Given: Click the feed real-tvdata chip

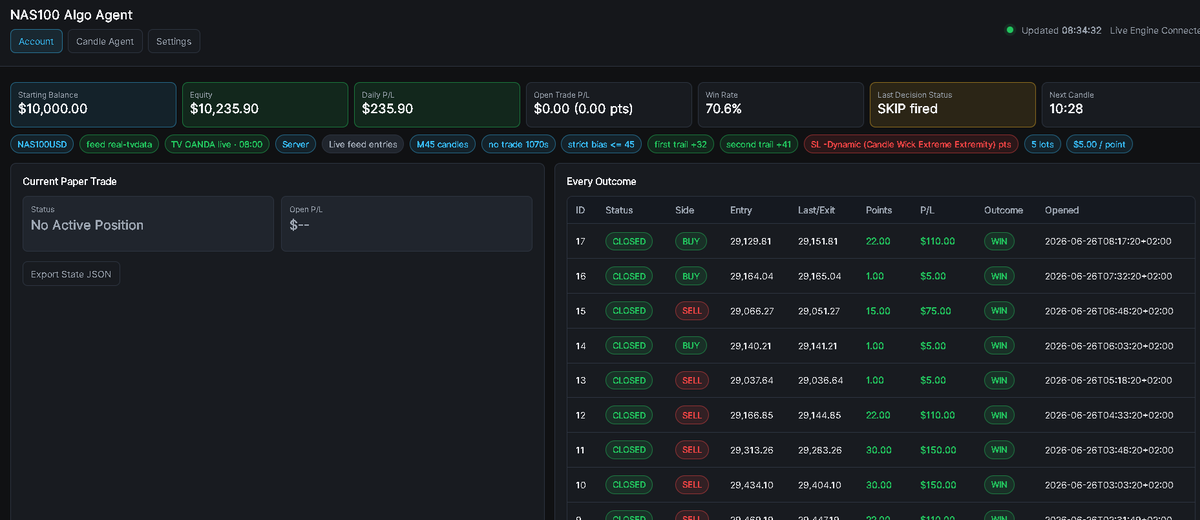Looking at the screenshot, I should [x=119, y=144].
